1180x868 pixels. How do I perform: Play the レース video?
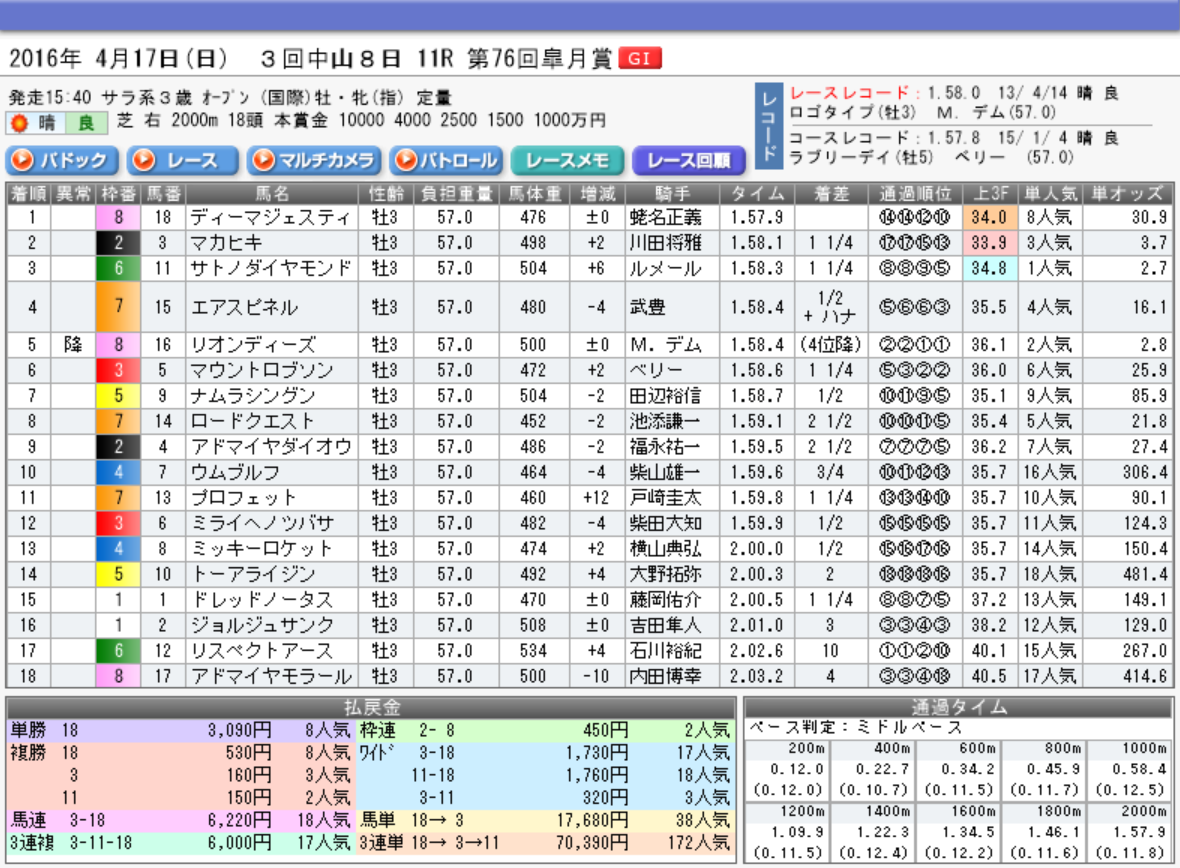[183, 160]
